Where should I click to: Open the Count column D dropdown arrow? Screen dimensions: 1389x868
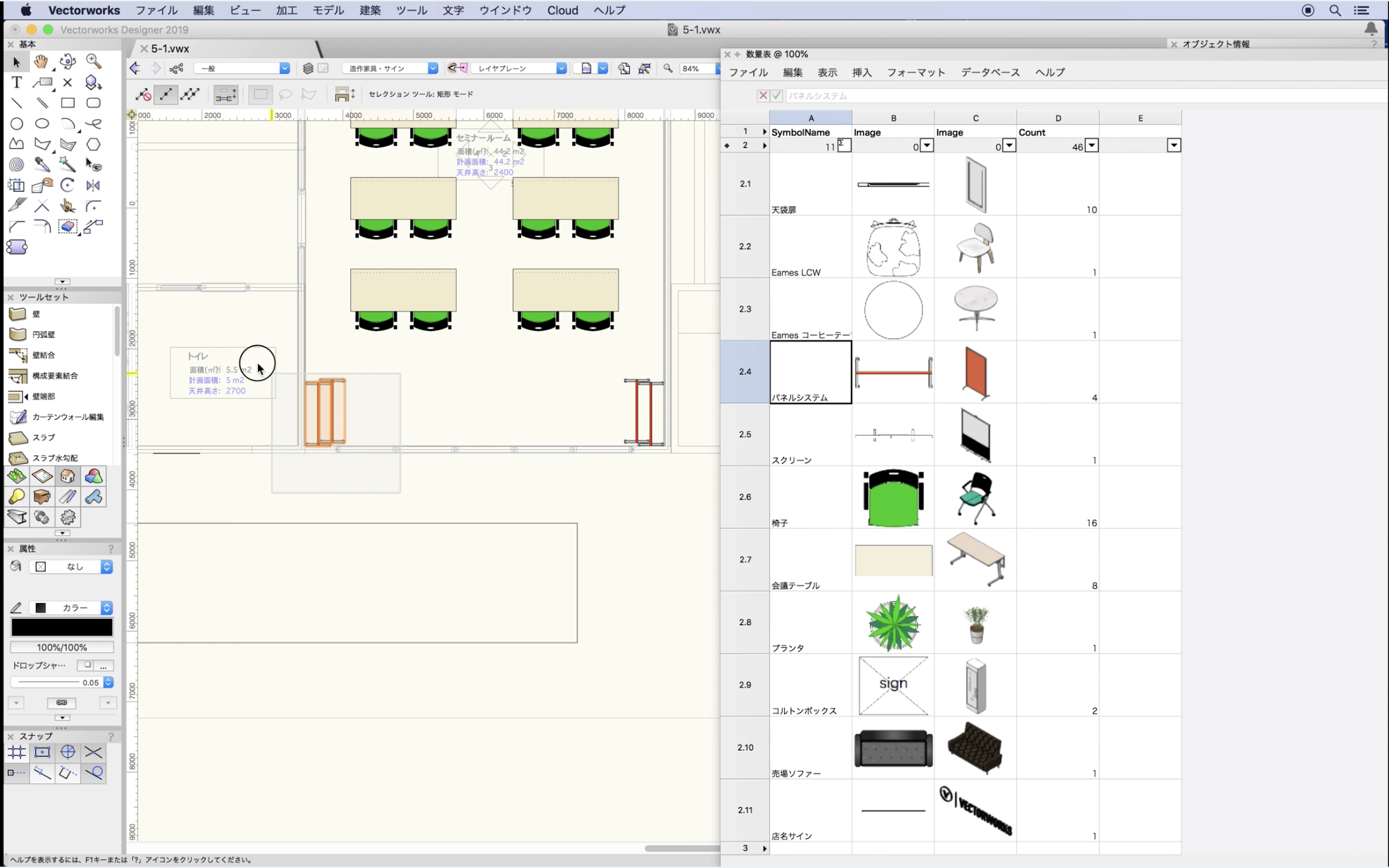click(1091, 146)
